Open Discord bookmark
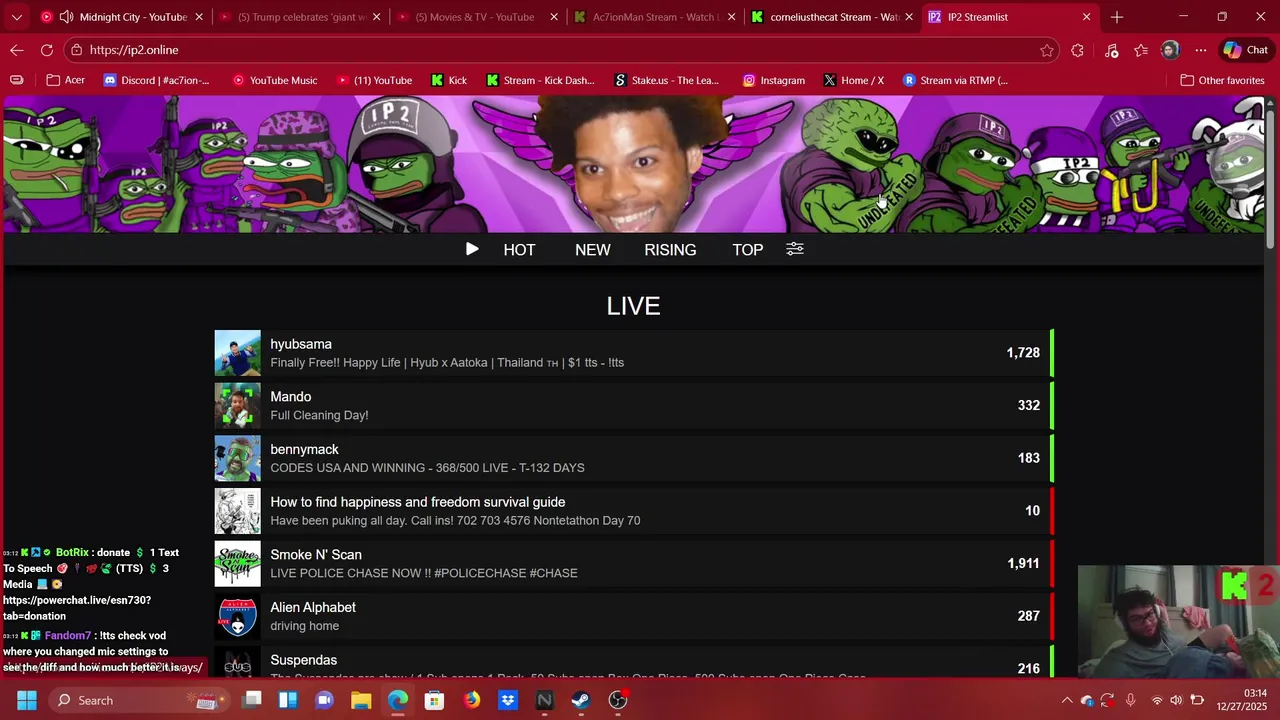The image size is (1280, 720). pos(157,80)
